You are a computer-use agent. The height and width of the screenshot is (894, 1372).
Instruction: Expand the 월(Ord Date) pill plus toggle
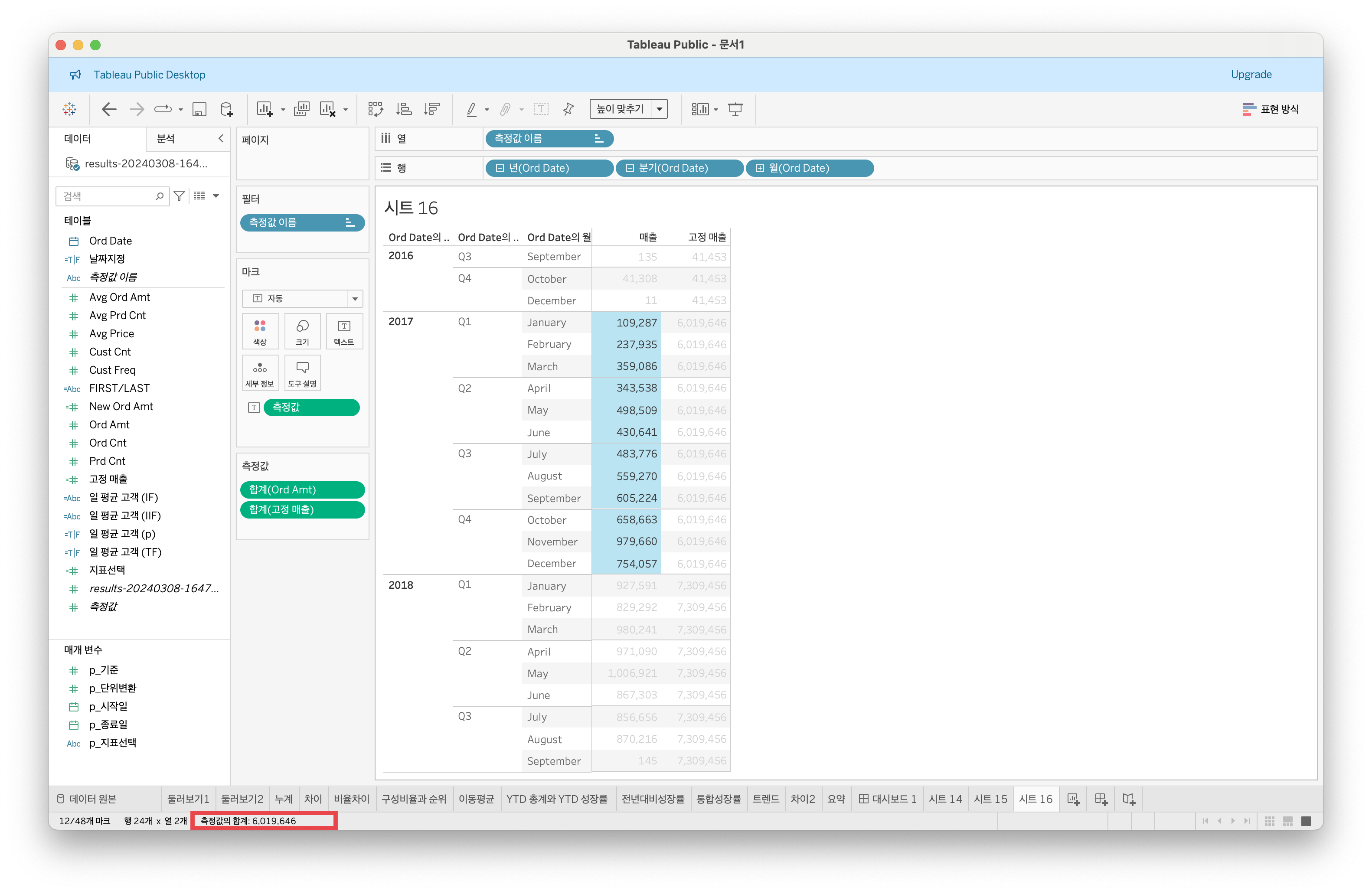click(x=760, y=168)
